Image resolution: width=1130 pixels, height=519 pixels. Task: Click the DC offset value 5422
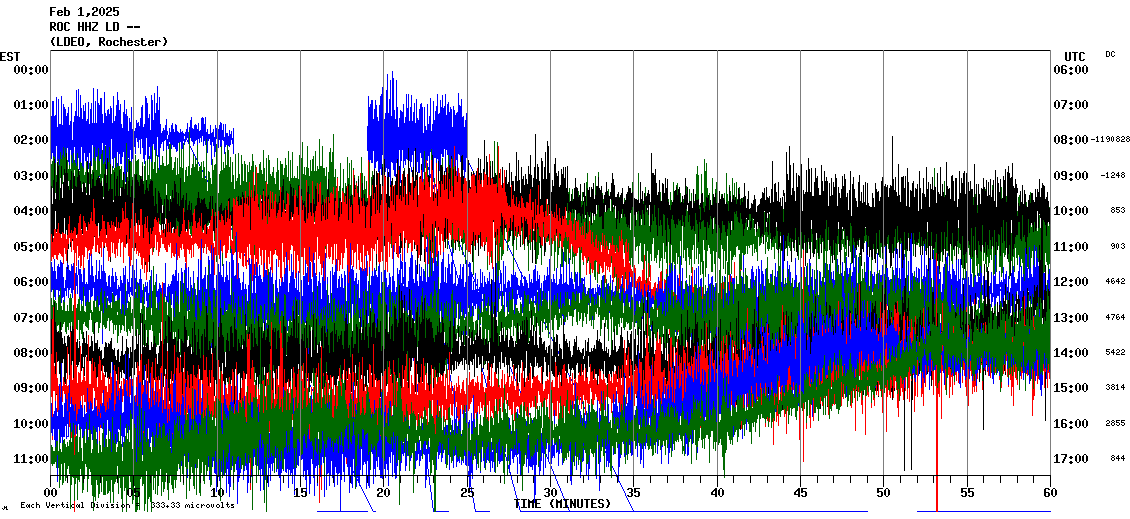pos(1117,353)
